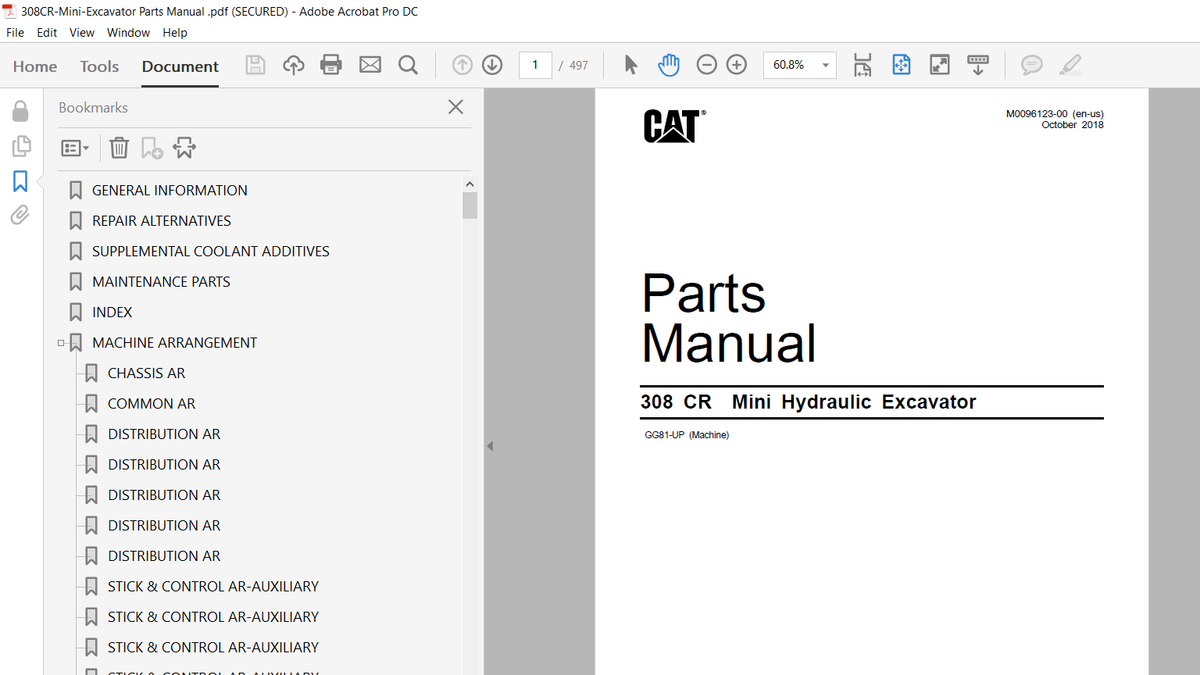Open the zoom level dropdown arrow

[x=826, y=65]
